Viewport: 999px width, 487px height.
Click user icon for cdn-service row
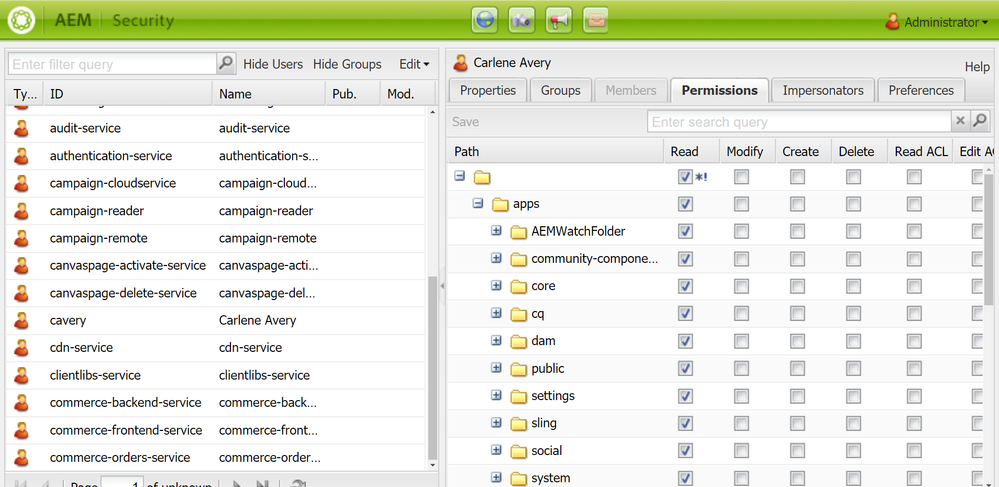22,347
